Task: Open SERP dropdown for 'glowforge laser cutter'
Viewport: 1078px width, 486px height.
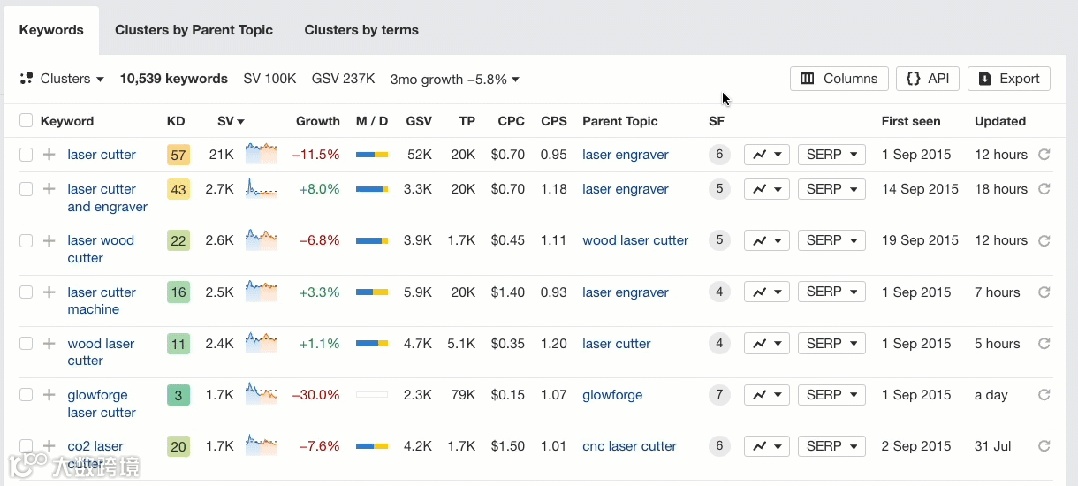Action: point(831,395)
